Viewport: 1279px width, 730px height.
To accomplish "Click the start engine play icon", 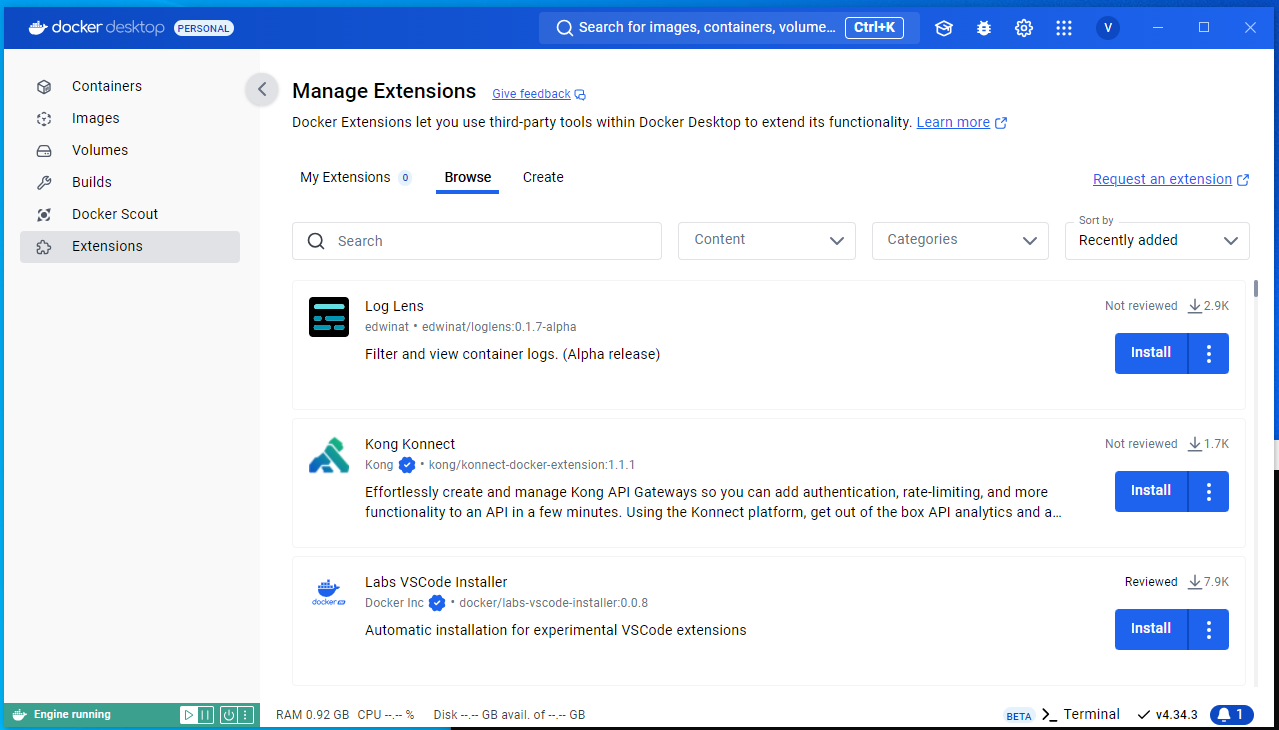I will pos(188,715).
